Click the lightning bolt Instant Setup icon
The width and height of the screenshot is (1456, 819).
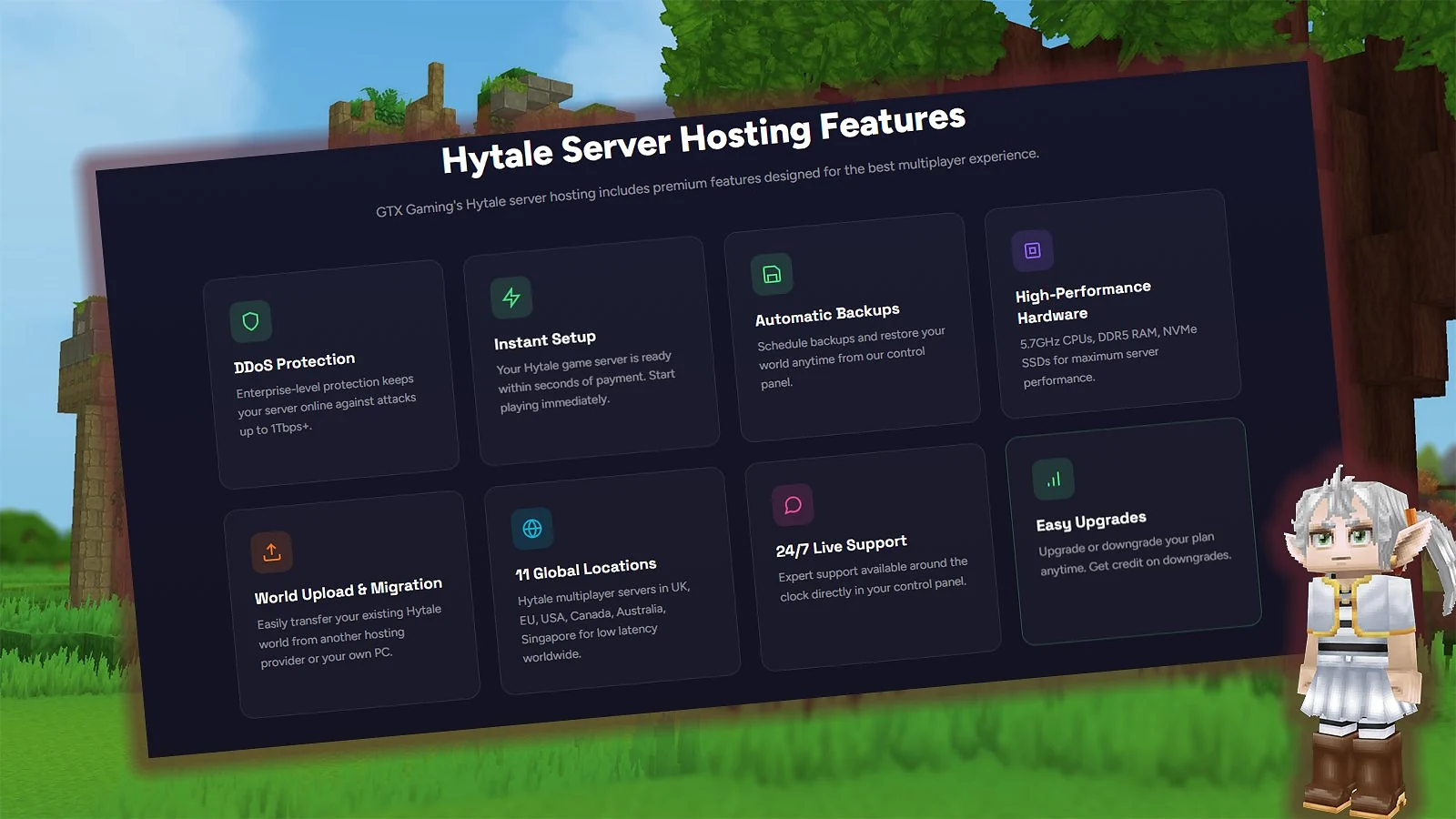click(511, 298)
